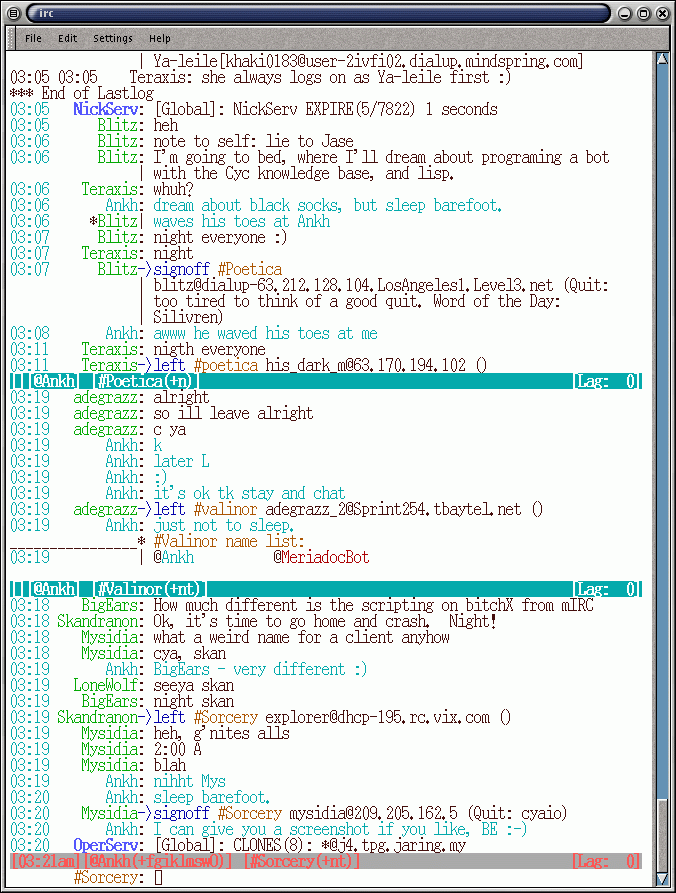Click the 'just not to sleep.' message
The height and width of the screenshot is (893, 676).
pos(223,525)
